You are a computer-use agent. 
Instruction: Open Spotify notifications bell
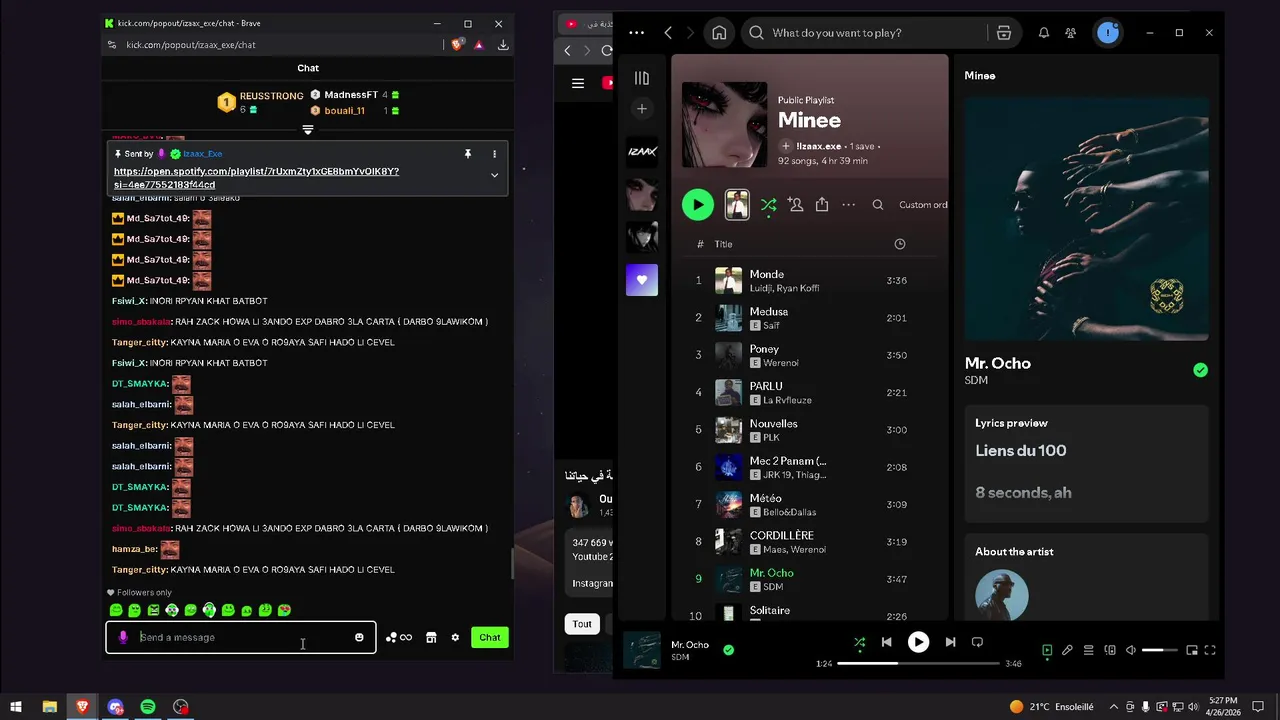tap(1044, 33)
